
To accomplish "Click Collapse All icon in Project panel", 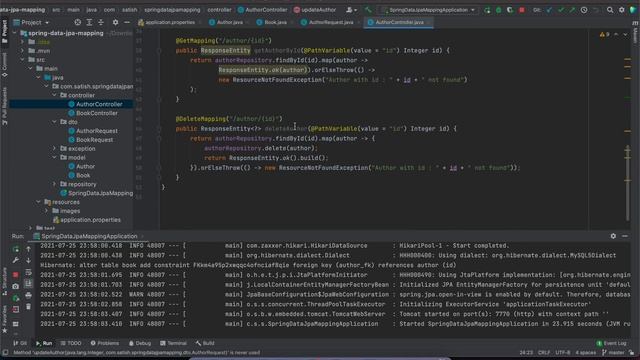I will point(101,22).
